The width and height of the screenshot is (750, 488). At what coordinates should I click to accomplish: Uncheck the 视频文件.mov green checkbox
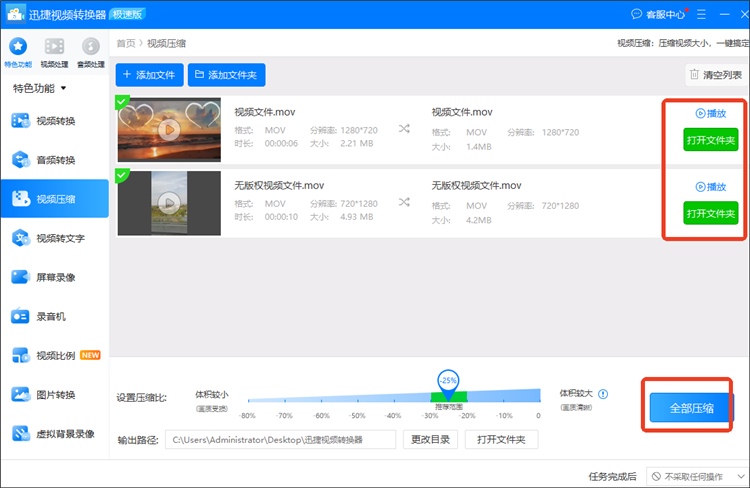pos(122,101)
